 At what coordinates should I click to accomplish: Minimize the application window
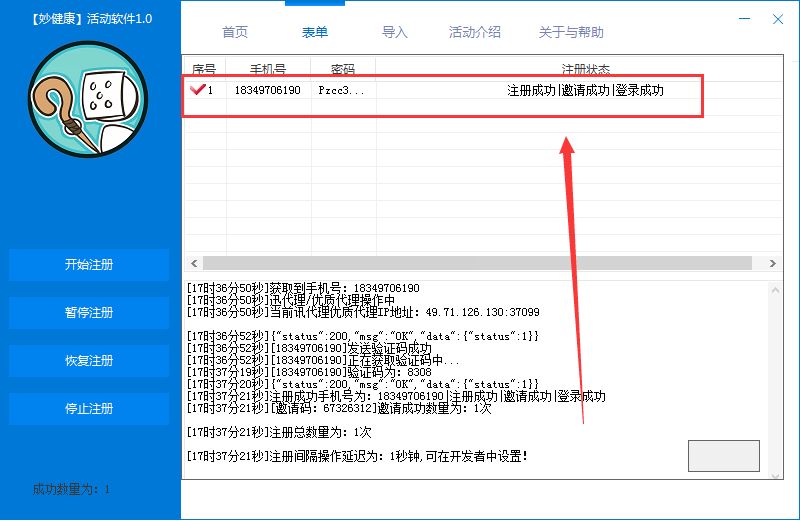click(x=744, y=19)
